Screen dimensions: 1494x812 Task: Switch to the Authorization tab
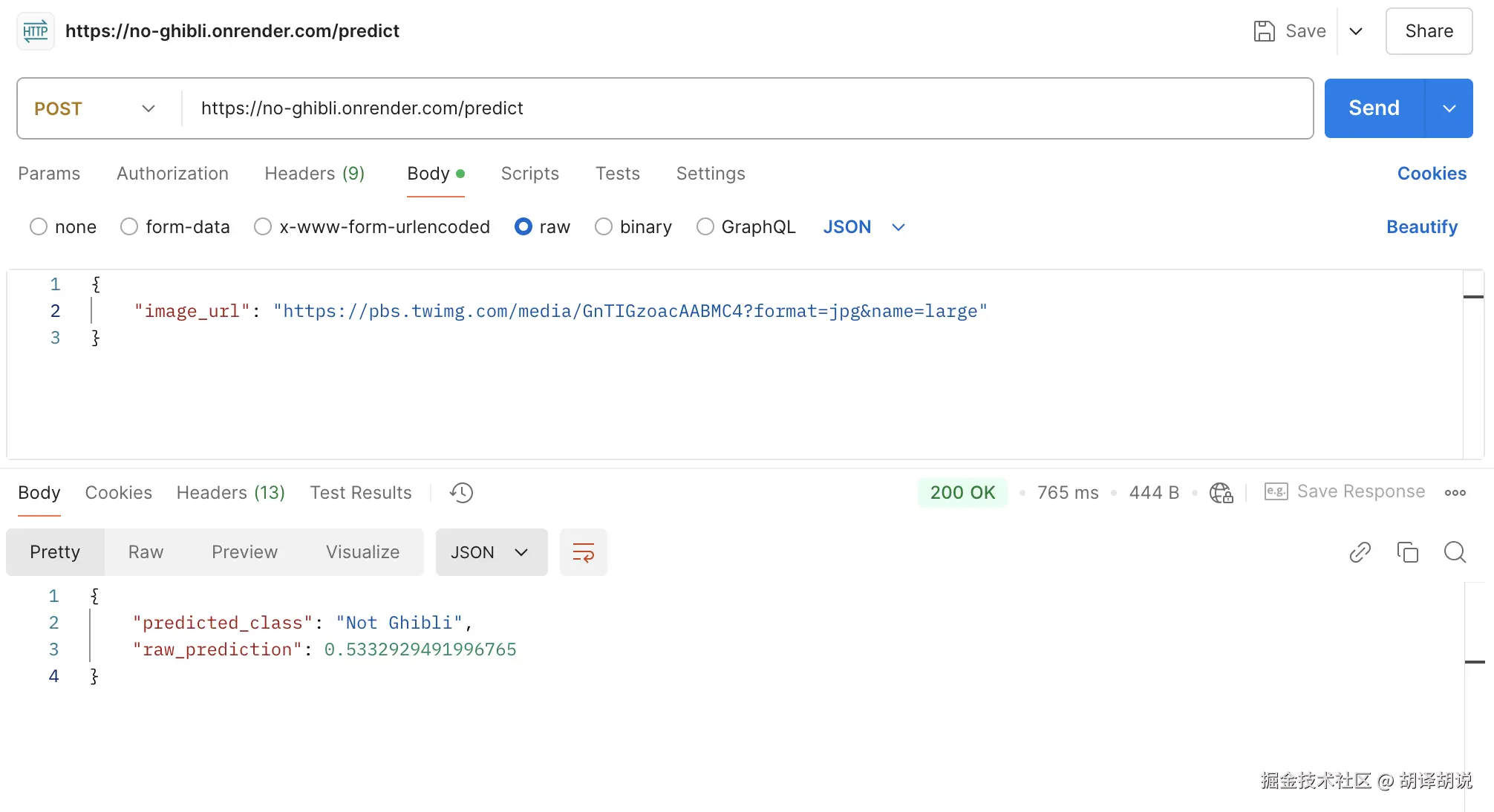coord(172,174)
